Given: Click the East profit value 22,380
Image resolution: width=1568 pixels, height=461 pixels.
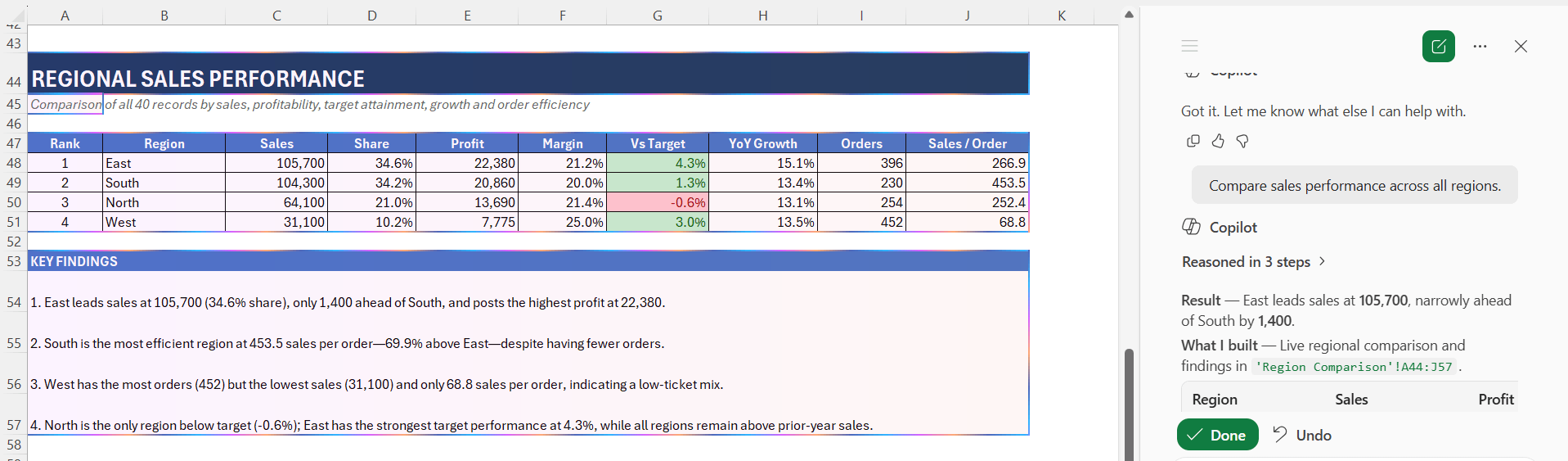Looking at the screenshot, I should pos(467,163).
